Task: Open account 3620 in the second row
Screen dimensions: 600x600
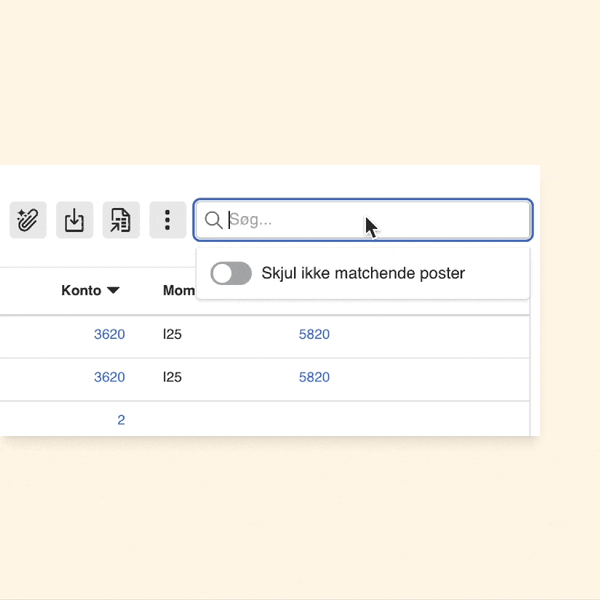Action: (109, 377)
